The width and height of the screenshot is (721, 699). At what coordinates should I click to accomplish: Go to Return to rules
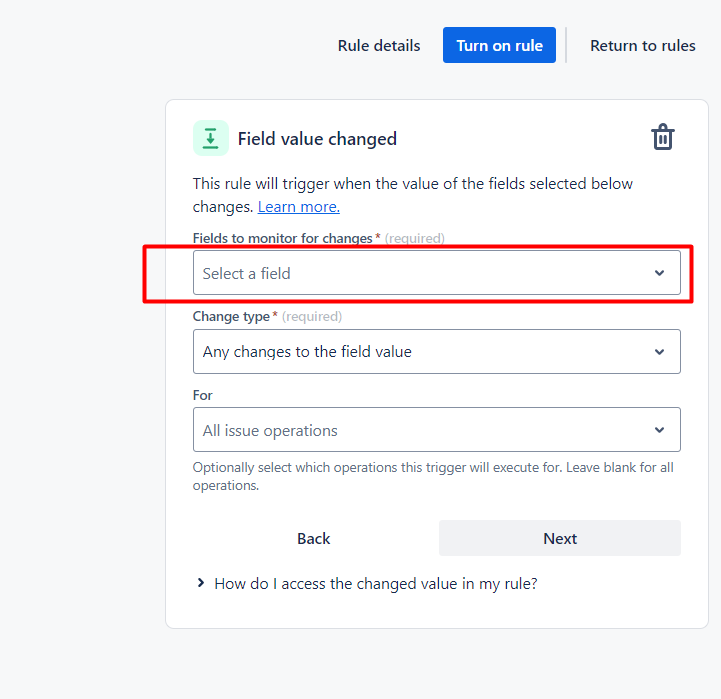642,45
